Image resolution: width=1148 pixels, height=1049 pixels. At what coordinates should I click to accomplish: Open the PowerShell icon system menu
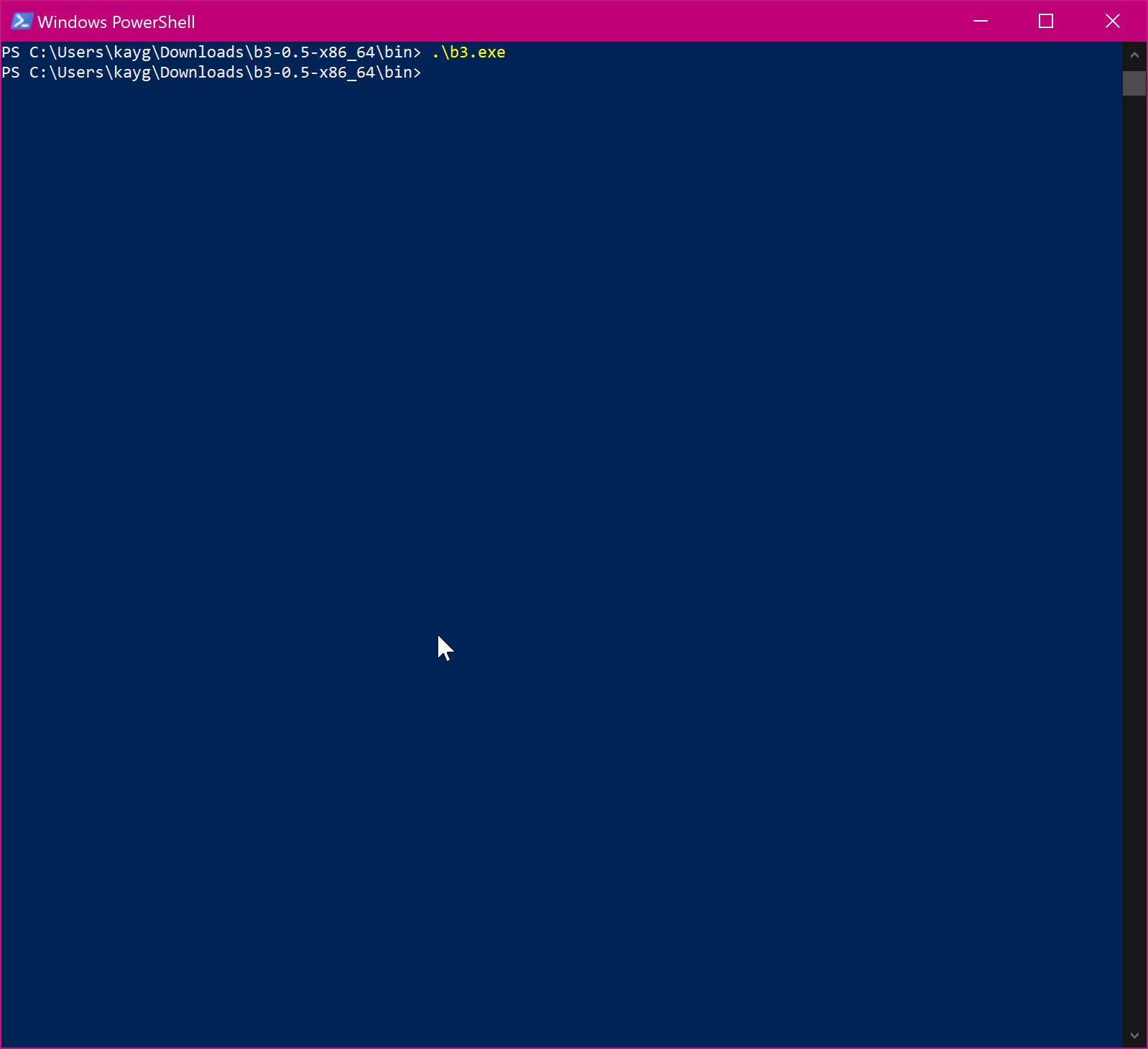click(22, 22)
